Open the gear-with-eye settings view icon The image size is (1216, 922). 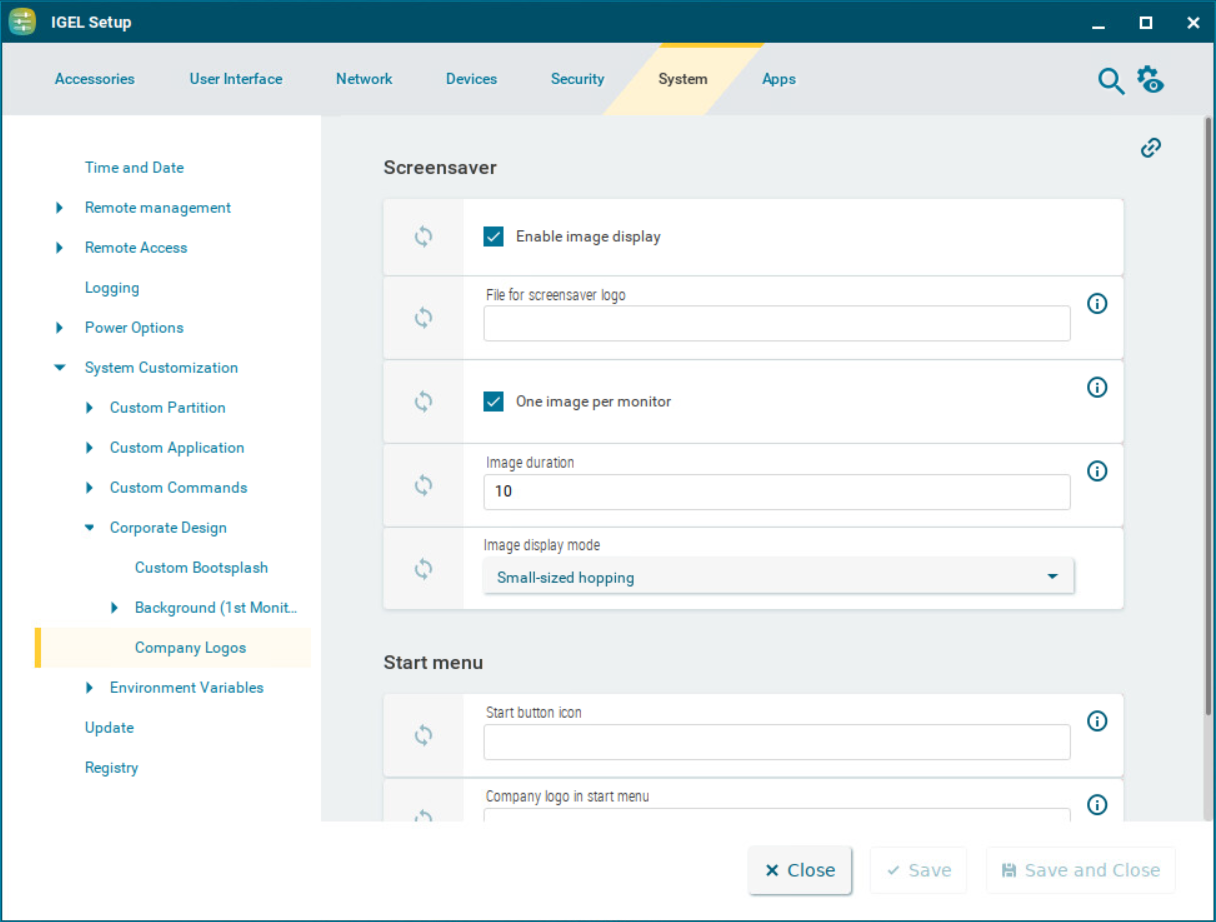tap(1150, 80)
